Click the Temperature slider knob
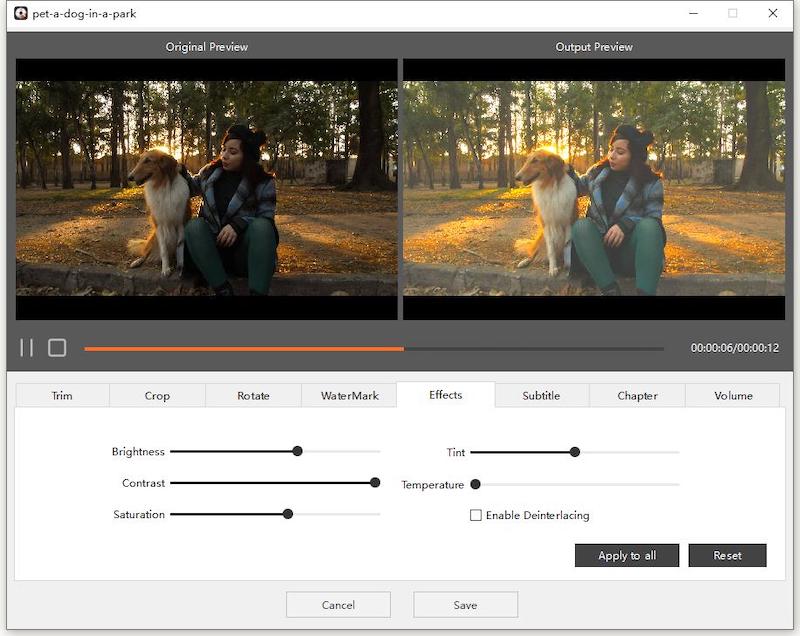The height and width of the screenshot is (636, 800). [475, 484]
